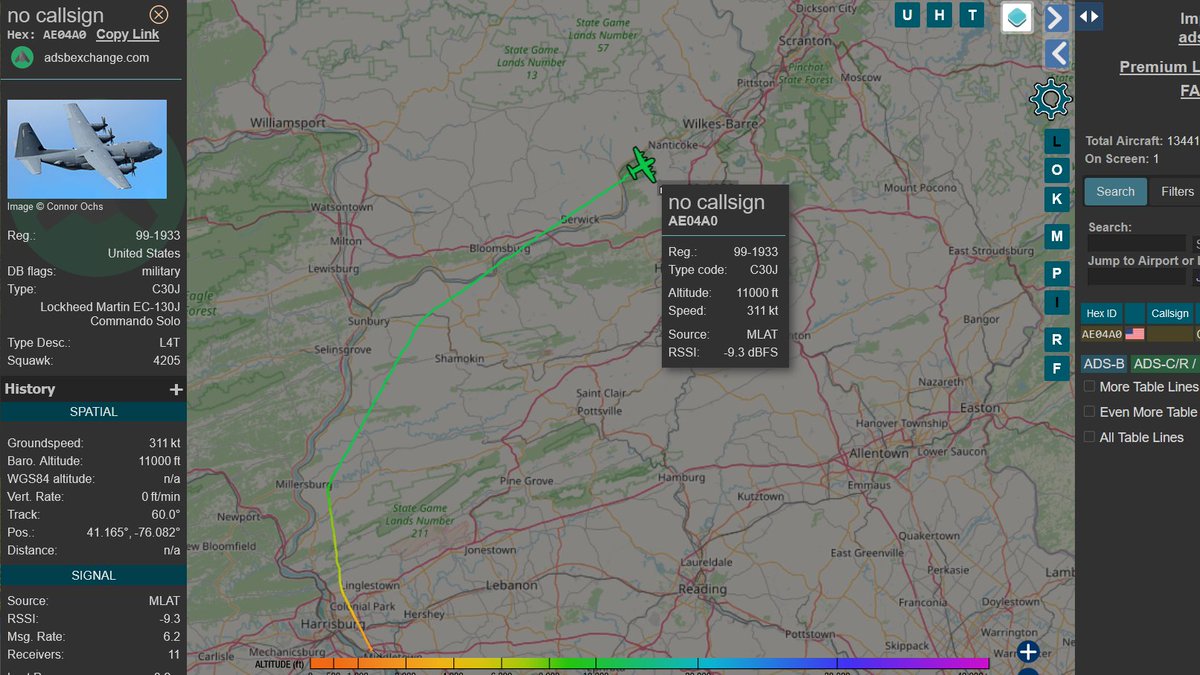Click Total Aircraft count text
Viewport: 1200px width, 675px height.
click(x=1141, y=141)
